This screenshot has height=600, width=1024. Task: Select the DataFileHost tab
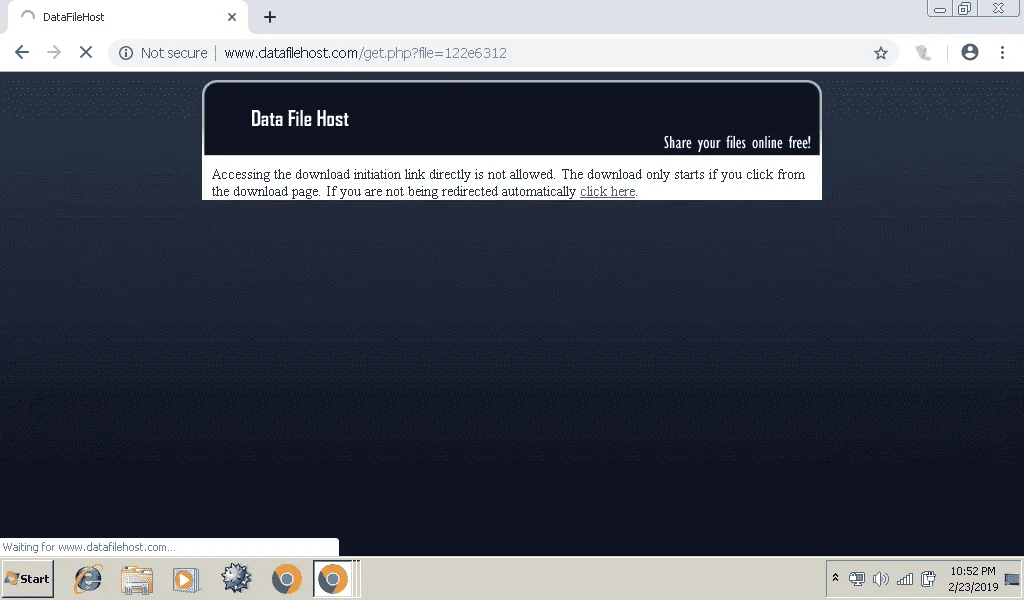click(x=128, y=17)
